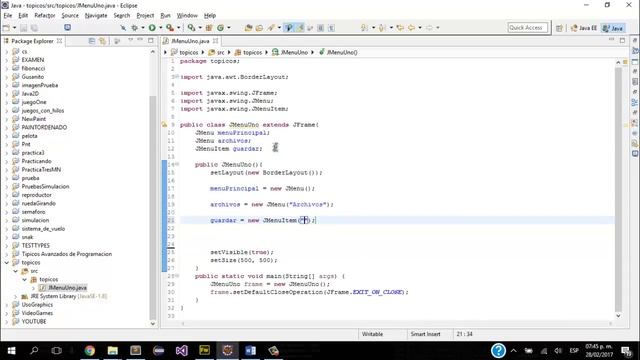Fold the main method at line 28
Screen dimensions: 640x360
click(177, 276)
